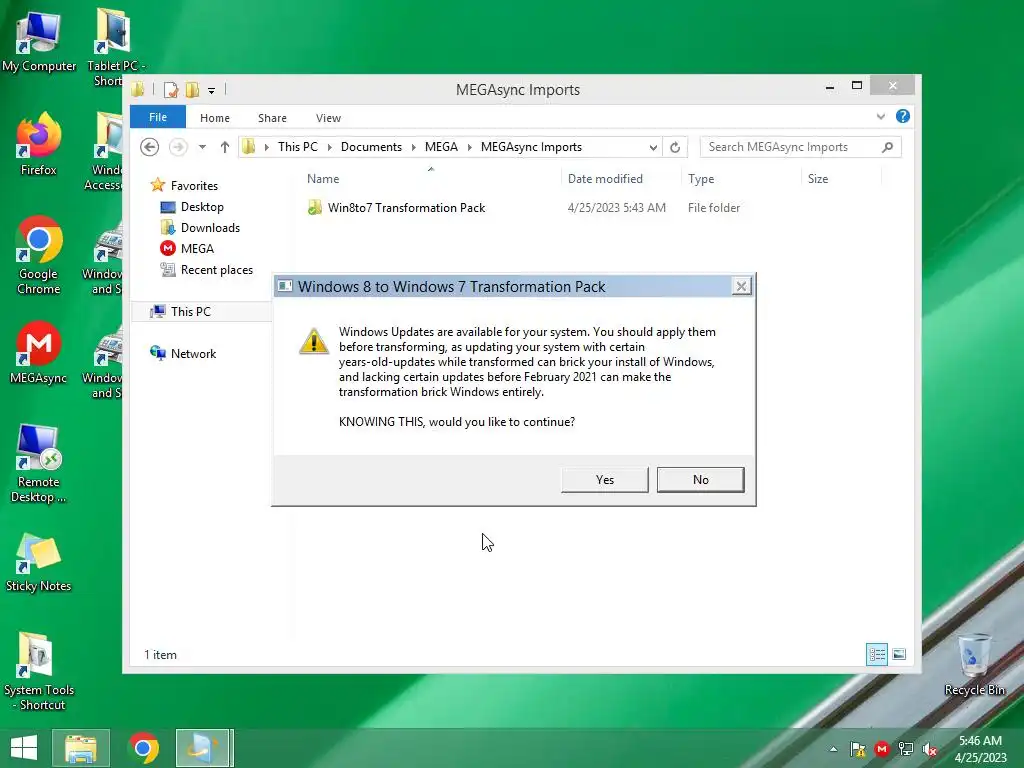The width and height of the screenshot is (1024, 768).
Task: Show hidden tray icons arrow
Action: click(x=833, y=749)
